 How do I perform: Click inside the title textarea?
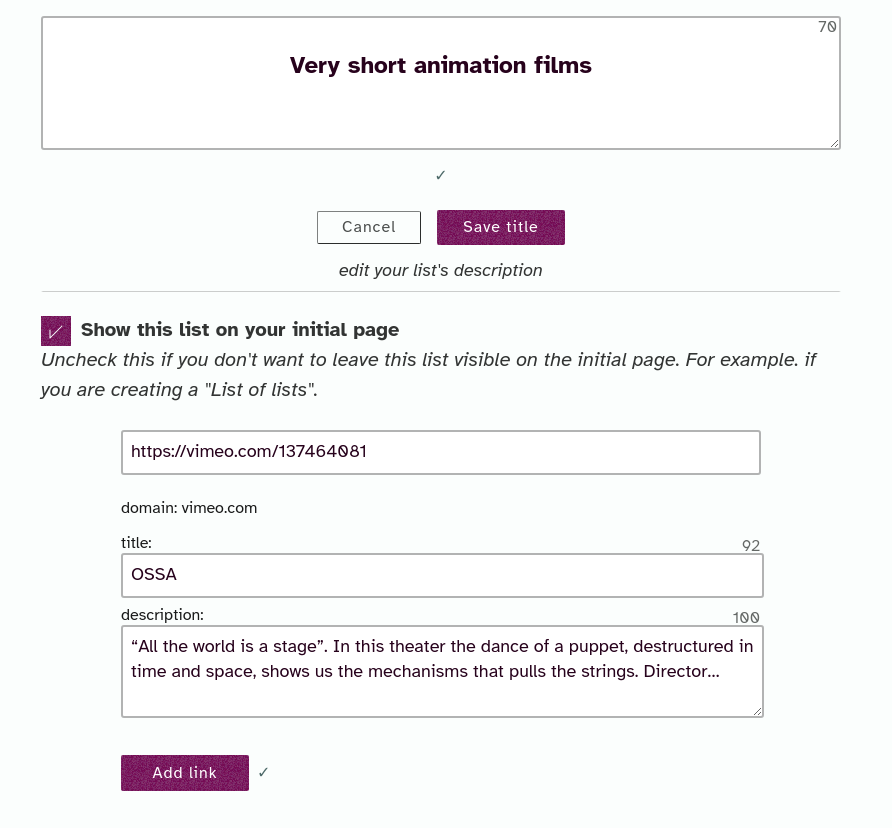(x=440, y=82)
